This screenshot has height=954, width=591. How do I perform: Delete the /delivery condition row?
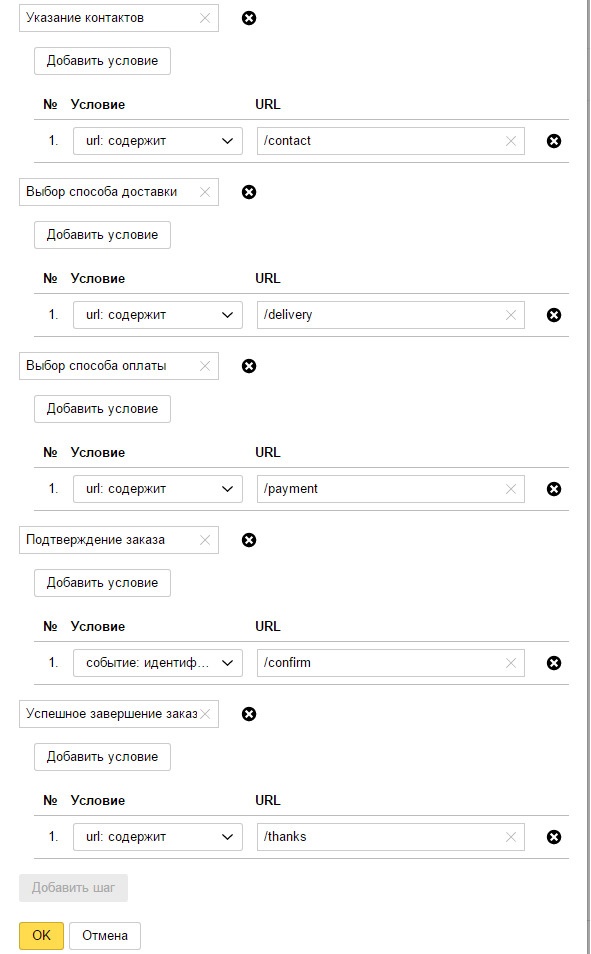[554, 315]
